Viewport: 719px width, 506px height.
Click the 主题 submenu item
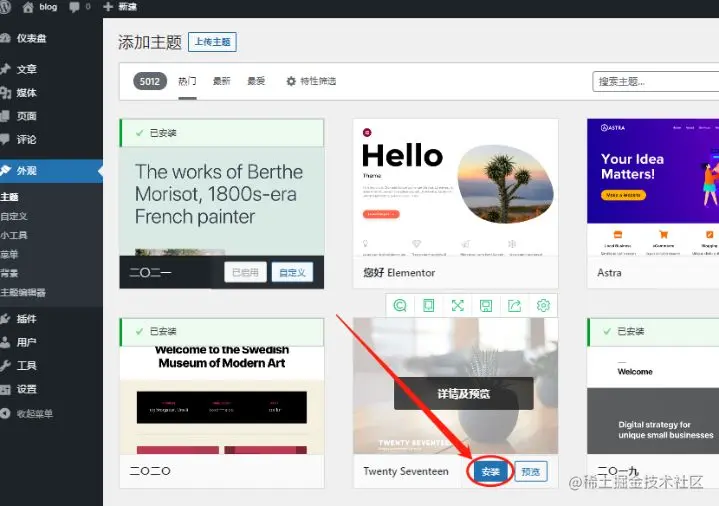coord(9,197)
